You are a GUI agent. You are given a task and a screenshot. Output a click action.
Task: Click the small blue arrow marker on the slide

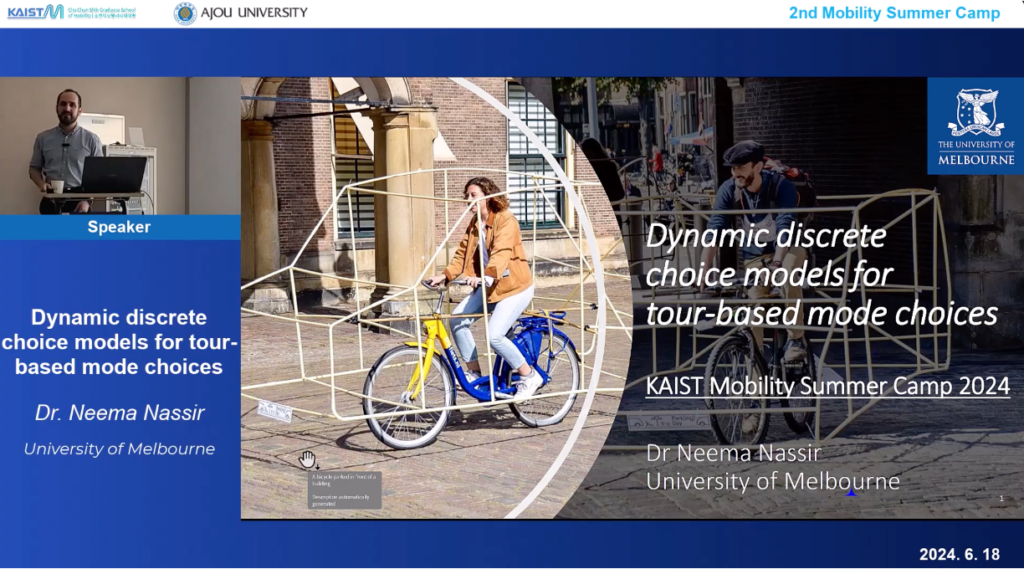851,492
